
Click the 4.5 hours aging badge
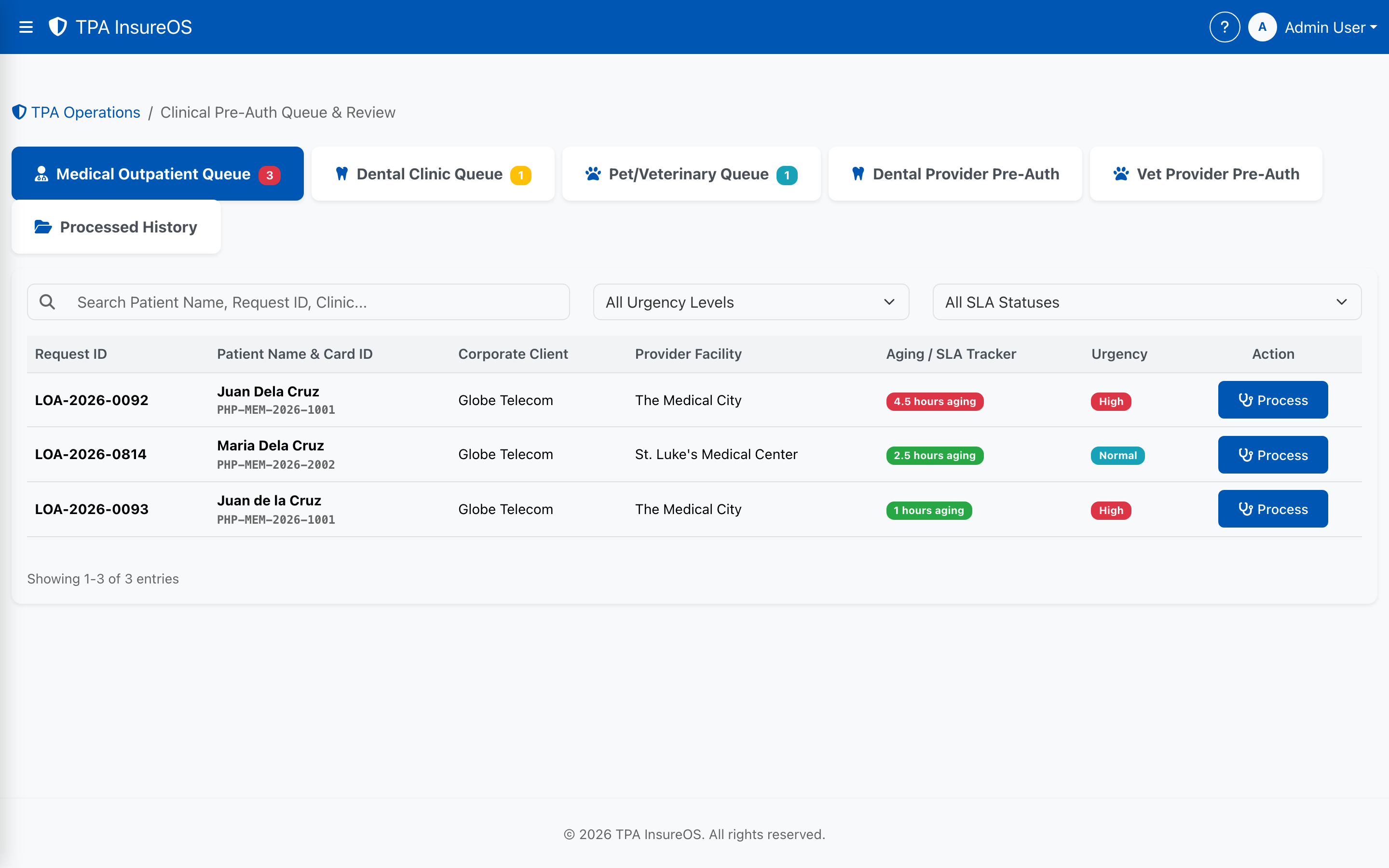pyautogui.click(x=934, y=401)
